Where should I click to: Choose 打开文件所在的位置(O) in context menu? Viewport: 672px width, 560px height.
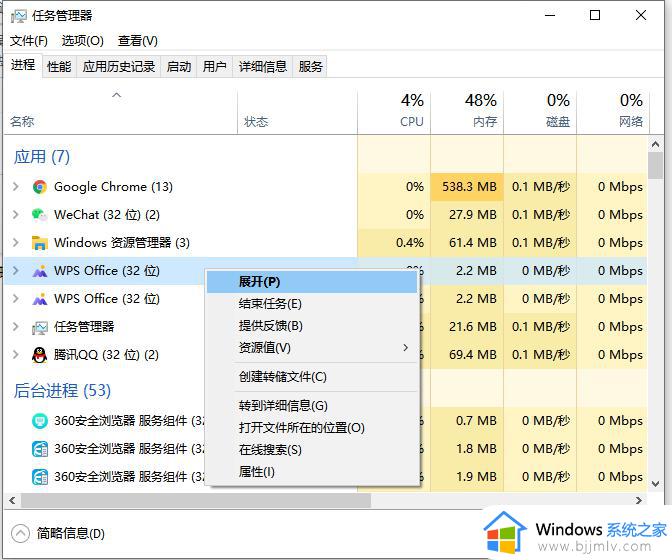pos(312,428)
